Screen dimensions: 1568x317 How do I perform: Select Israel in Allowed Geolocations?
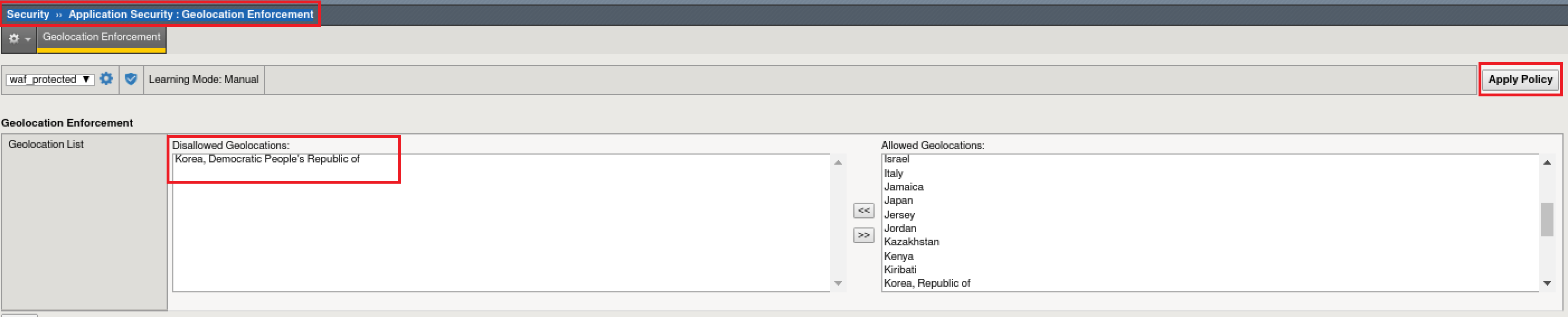point(896,159)
